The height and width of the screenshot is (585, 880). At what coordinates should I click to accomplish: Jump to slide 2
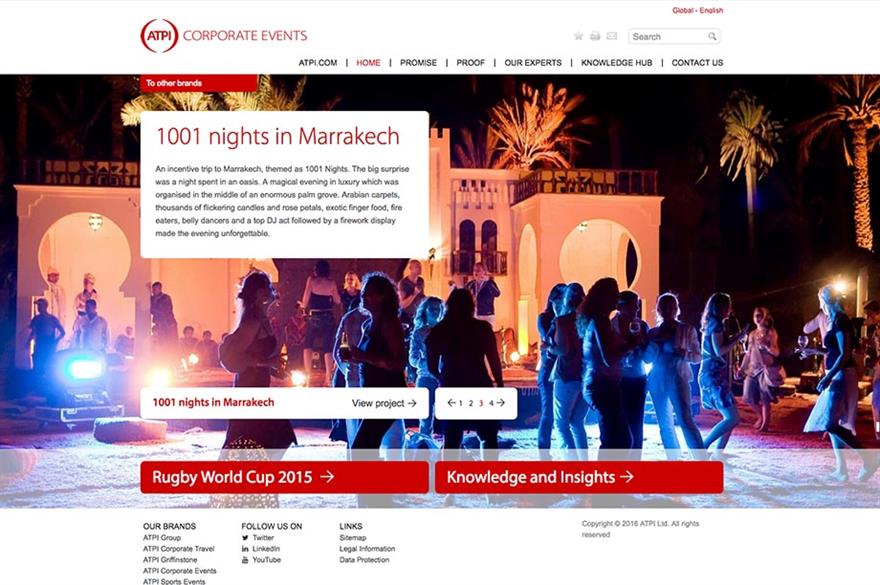tap(471, 403)
